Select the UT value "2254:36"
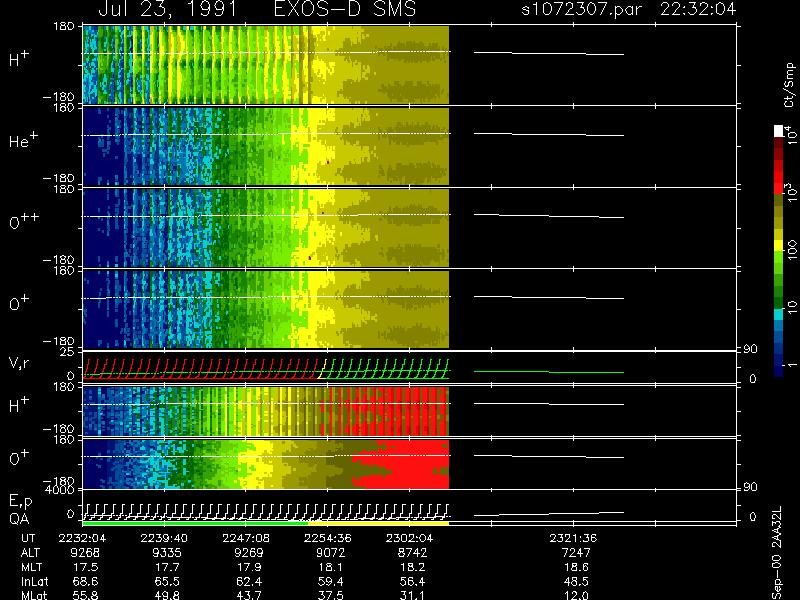 click(327, 538)
